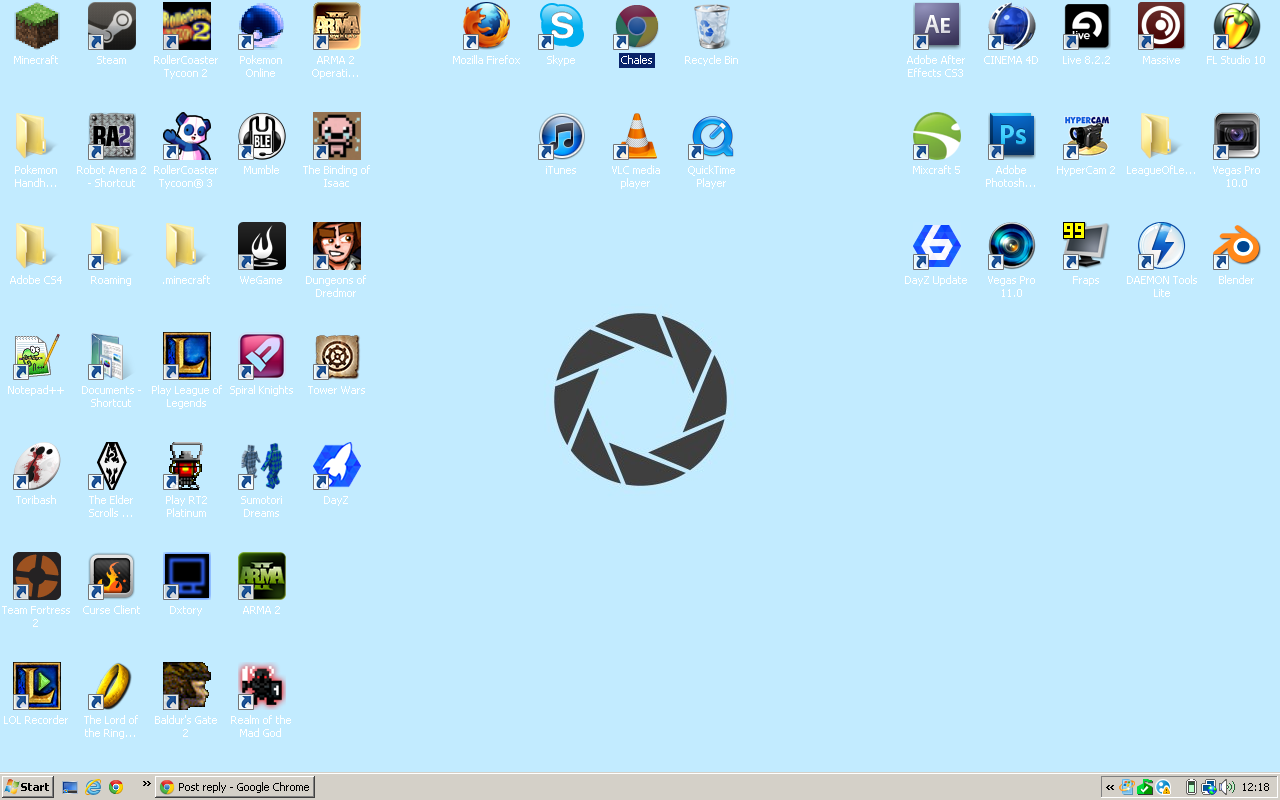Select the Vegas Pro 10.0 icon
The width and height of the screenshot is (1280, 800).
coord(1236,137)
